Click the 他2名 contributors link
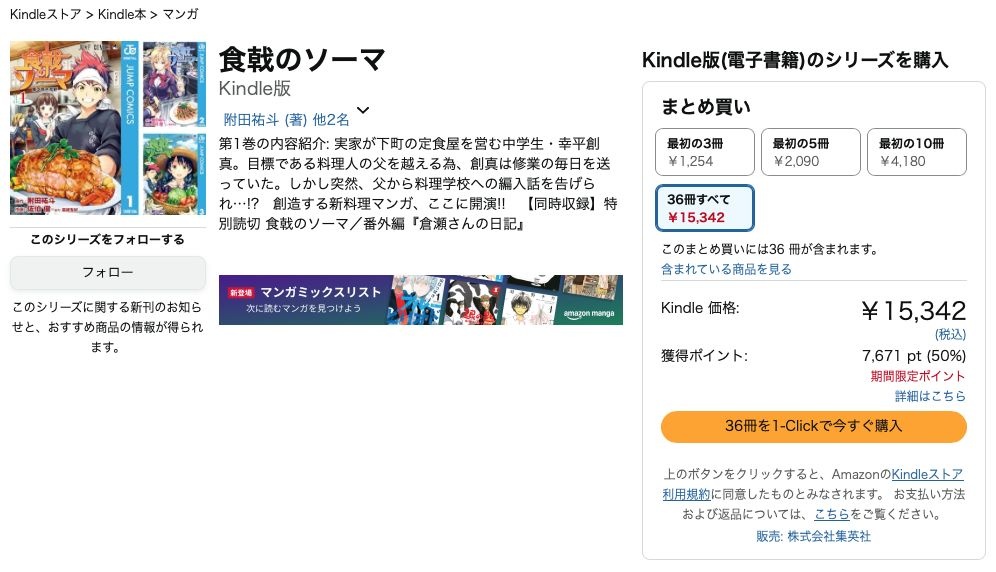Viewport: 996px width, 572px height. click(x=330, y=119)
